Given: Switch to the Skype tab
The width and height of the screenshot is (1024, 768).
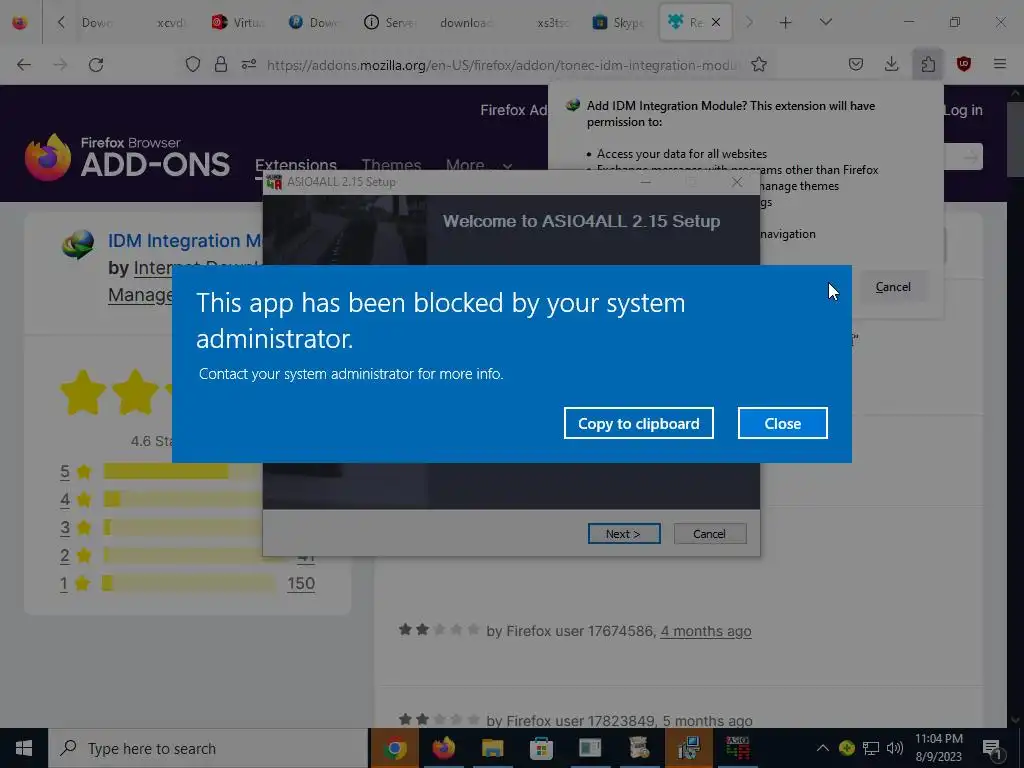Looking at the screenshot, I should (x=619, y=23).
